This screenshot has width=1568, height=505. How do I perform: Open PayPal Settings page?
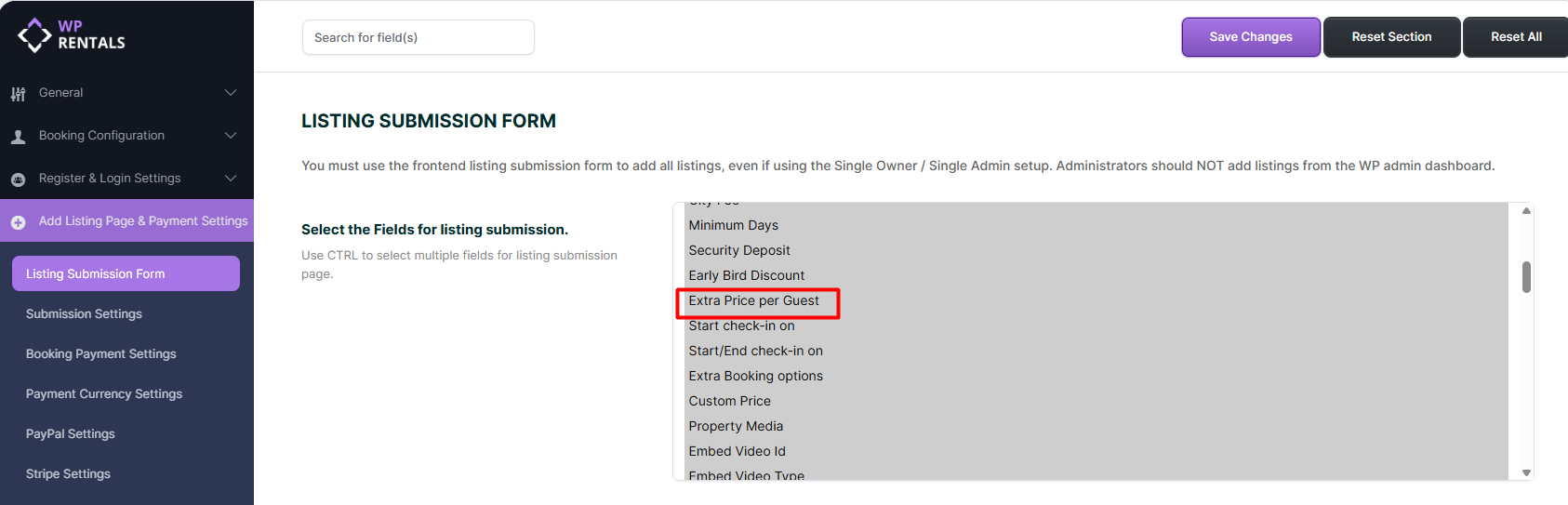click(x=71, y=434)
